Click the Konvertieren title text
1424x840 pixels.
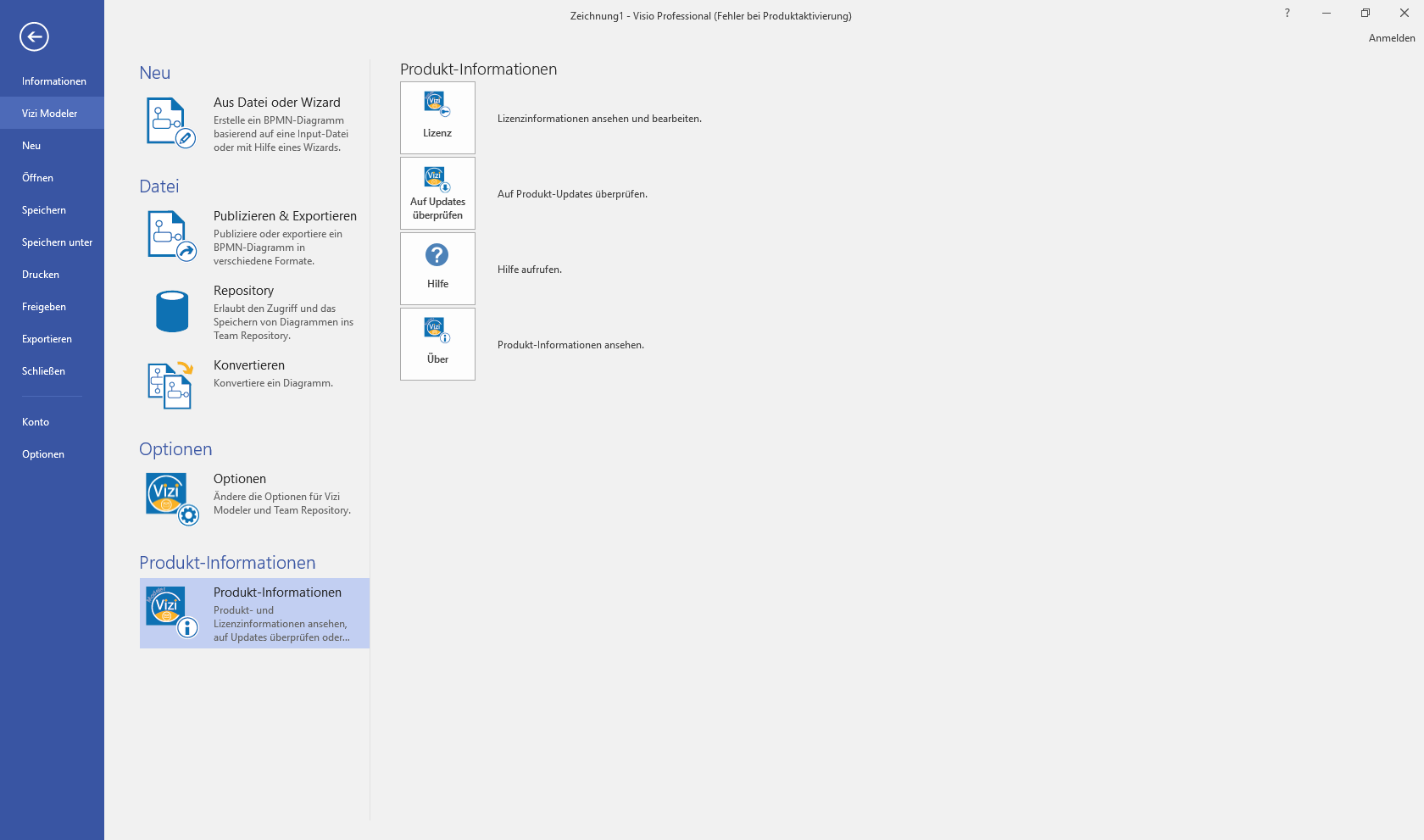249,365
